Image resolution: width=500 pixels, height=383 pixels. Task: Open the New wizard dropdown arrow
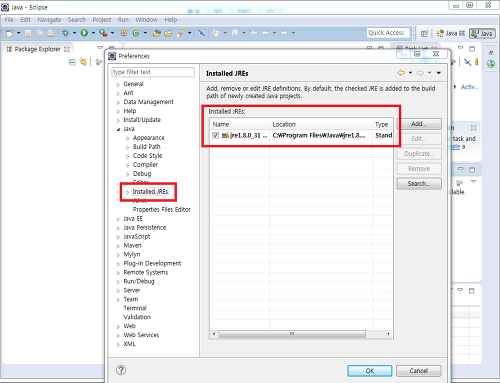tap(18, 33)
